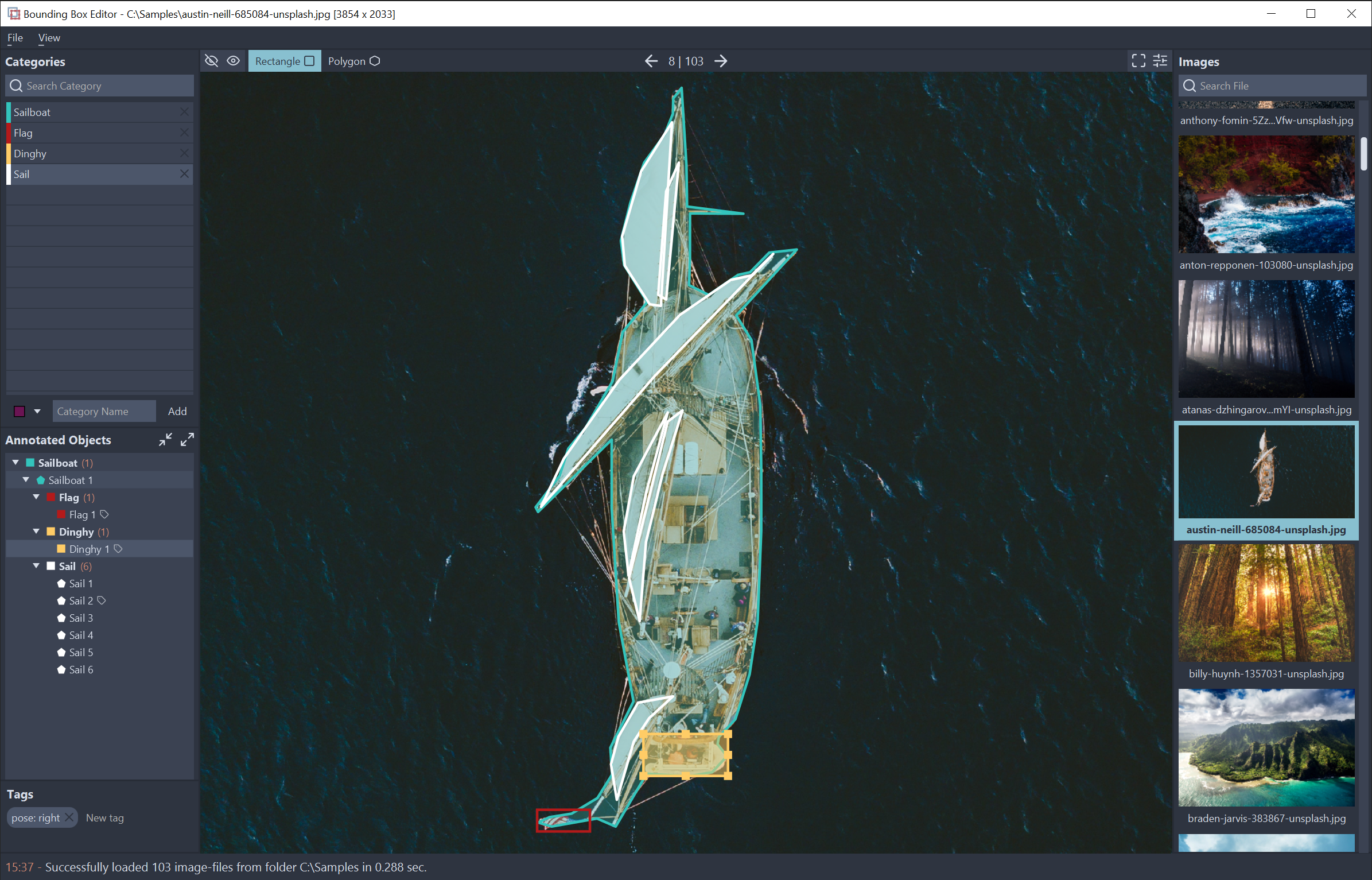Open image settings sliders icon
The image size is (1372, 880).
point(1160,61)
